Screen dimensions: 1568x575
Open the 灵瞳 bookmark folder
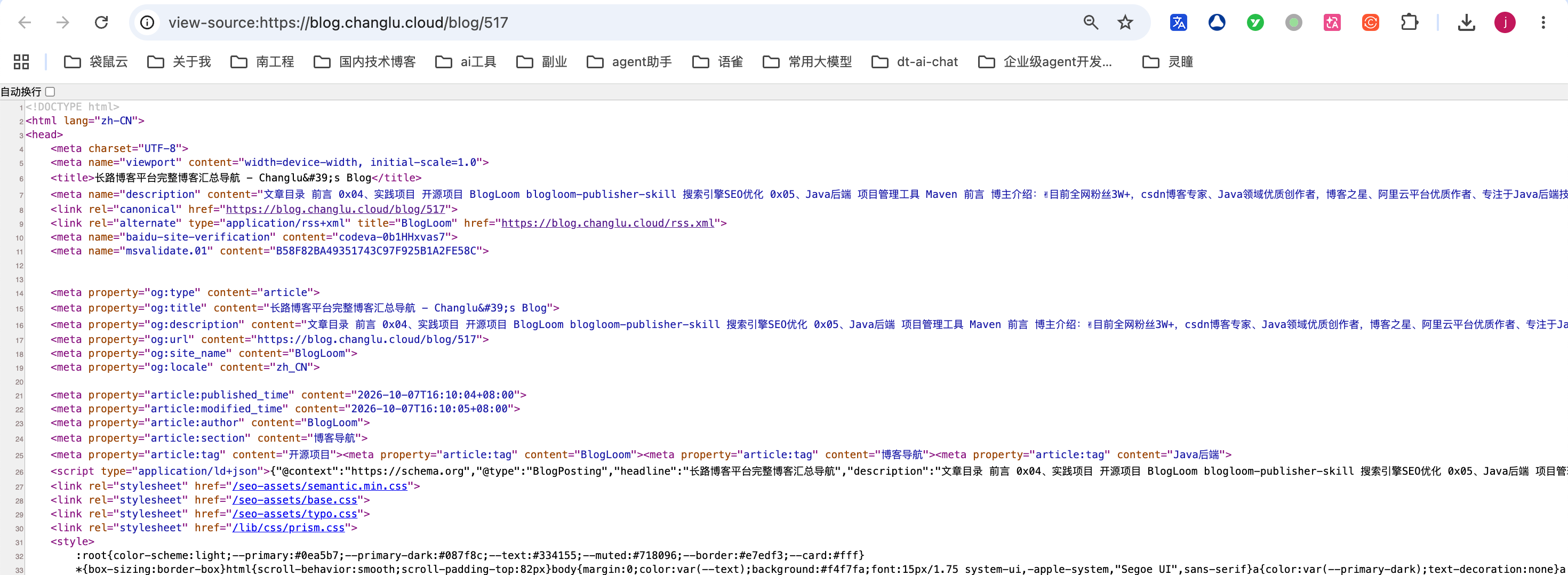1168,61
